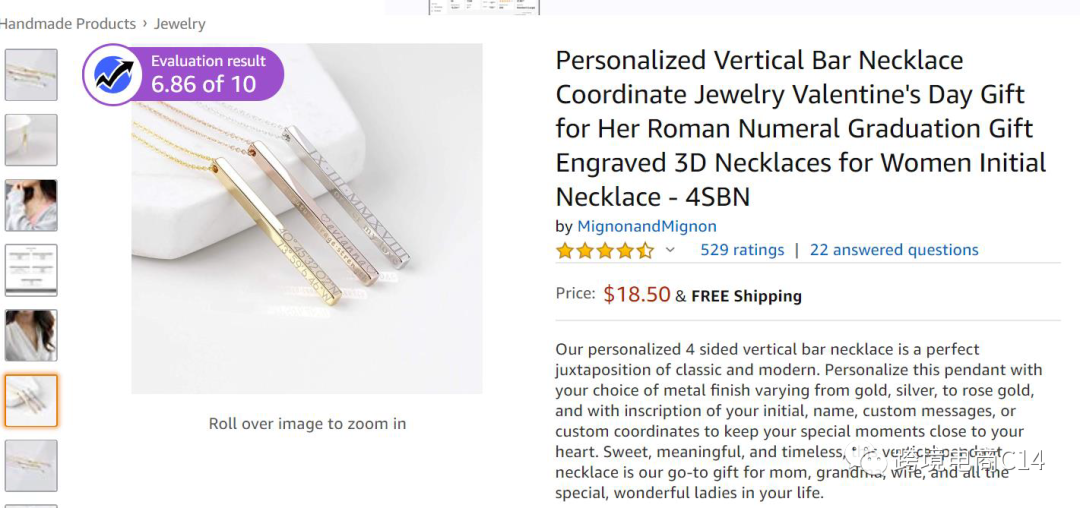This screenshot has height=508, width=1080.
Task: Show the fifth thumbnail with dark-haired model
Action: click(31, 335)
